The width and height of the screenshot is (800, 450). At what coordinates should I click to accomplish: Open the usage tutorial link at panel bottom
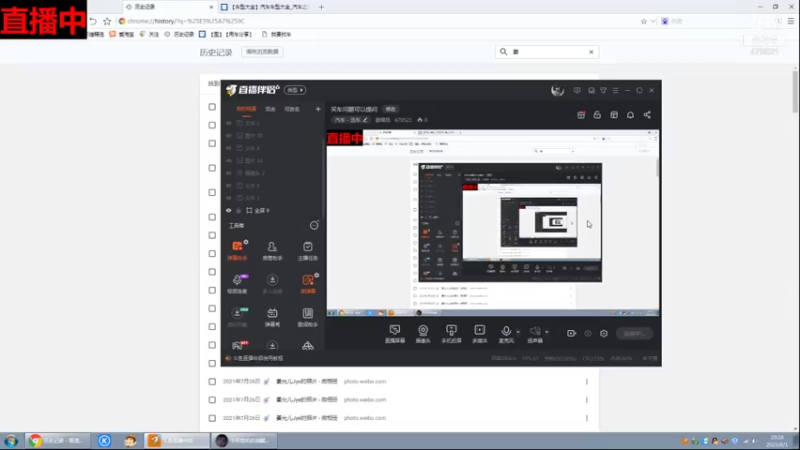pos(258,358)
